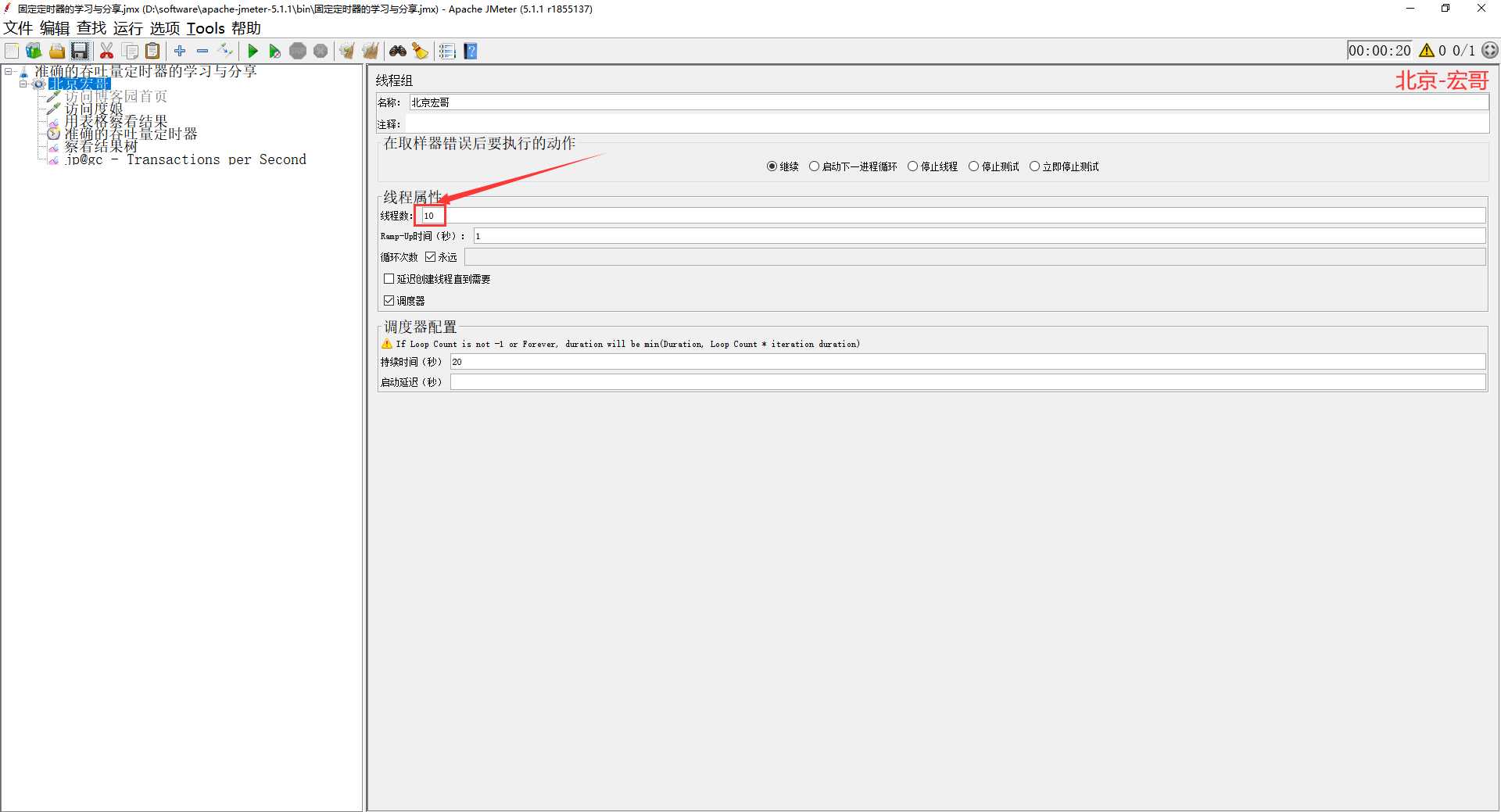Image resolution: width=1501 pixels, height=812 pixels.
Task: Collapse the 北京宏哥 thread group node
Action: pyautogui.click(x=23, y=84)
